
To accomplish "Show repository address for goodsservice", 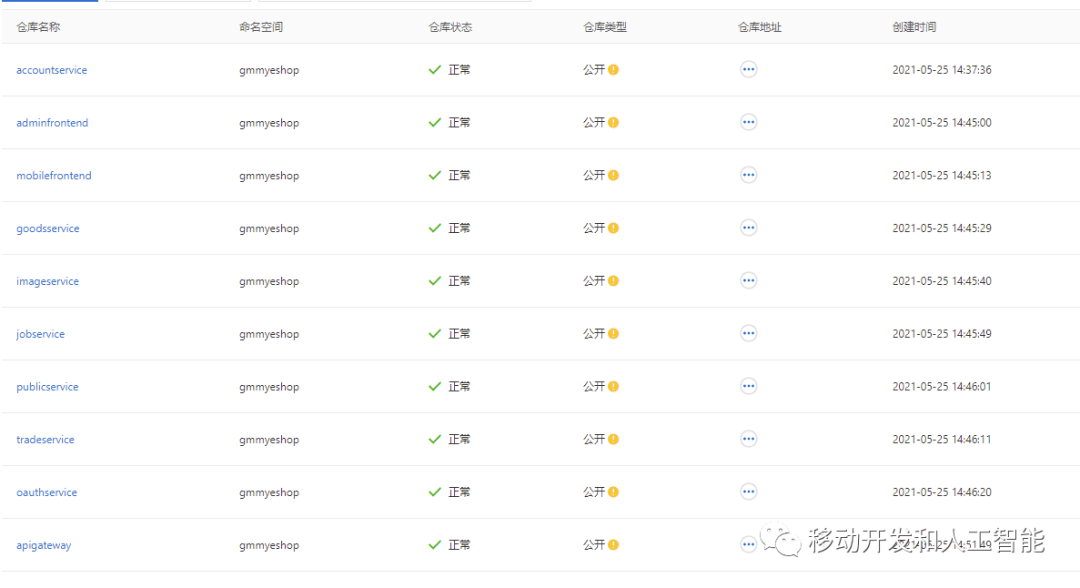I will 748,228.
